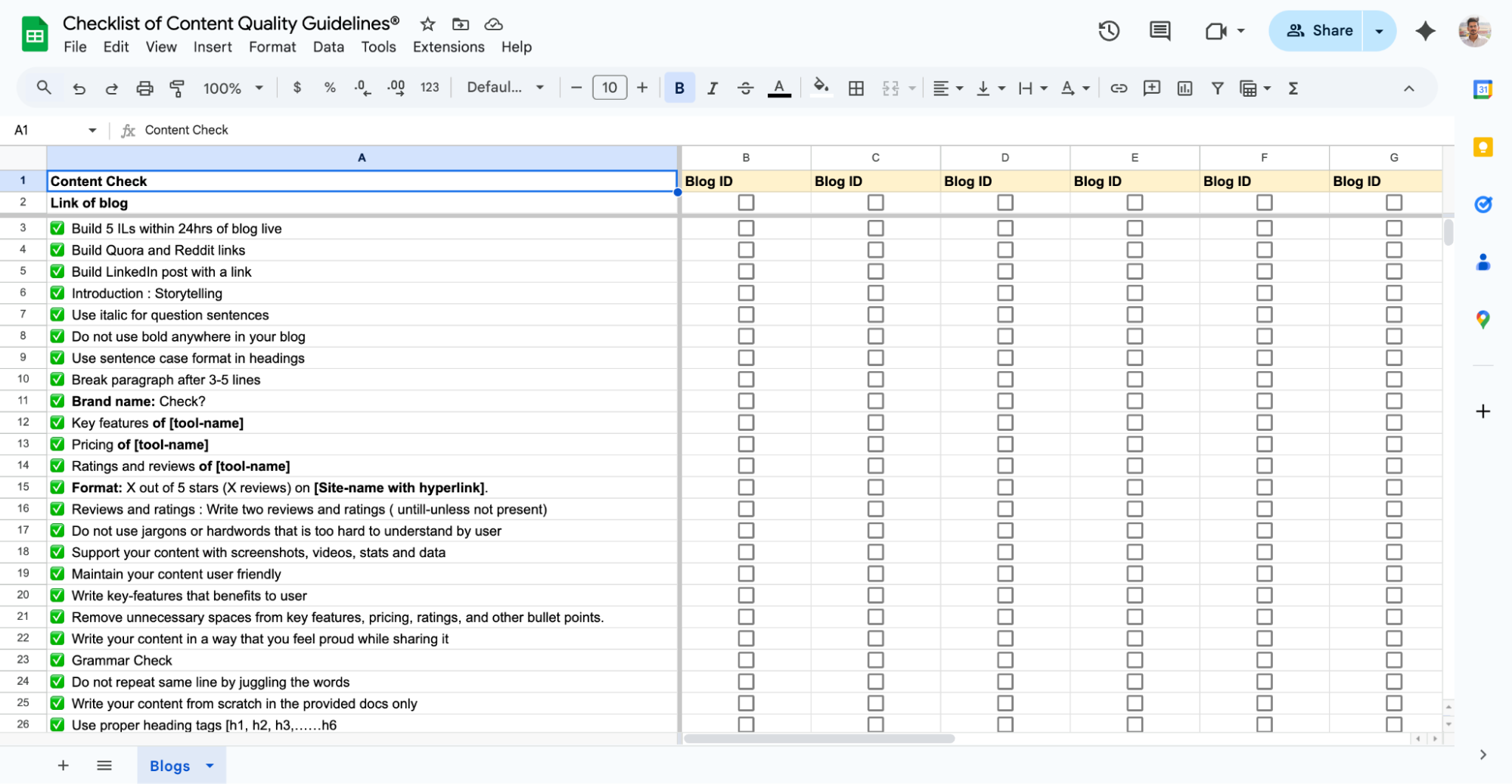Expand the Share options arrow

click(1379, 31)
